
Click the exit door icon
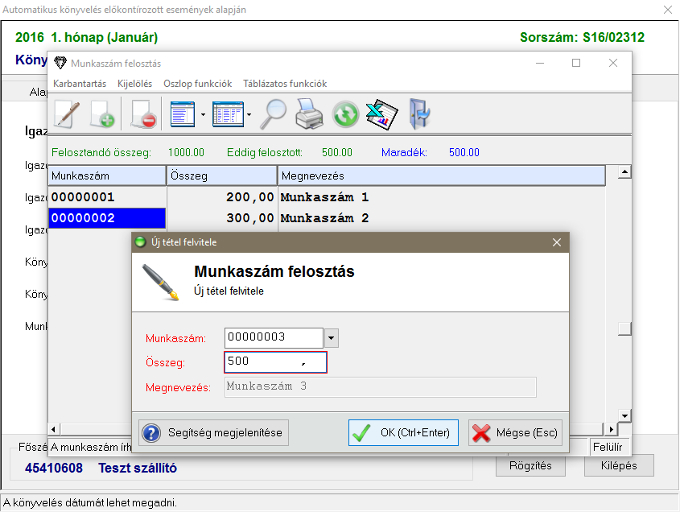click(419, 115)
